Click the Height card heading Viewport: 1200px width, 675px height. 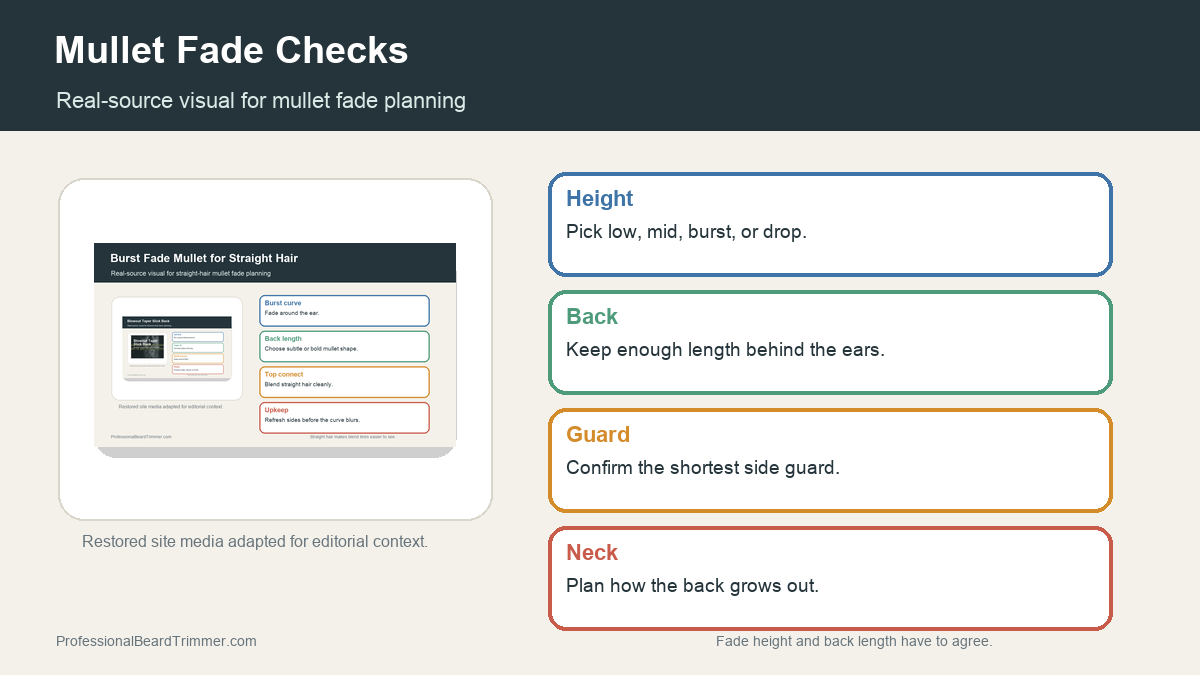[599, 198]
